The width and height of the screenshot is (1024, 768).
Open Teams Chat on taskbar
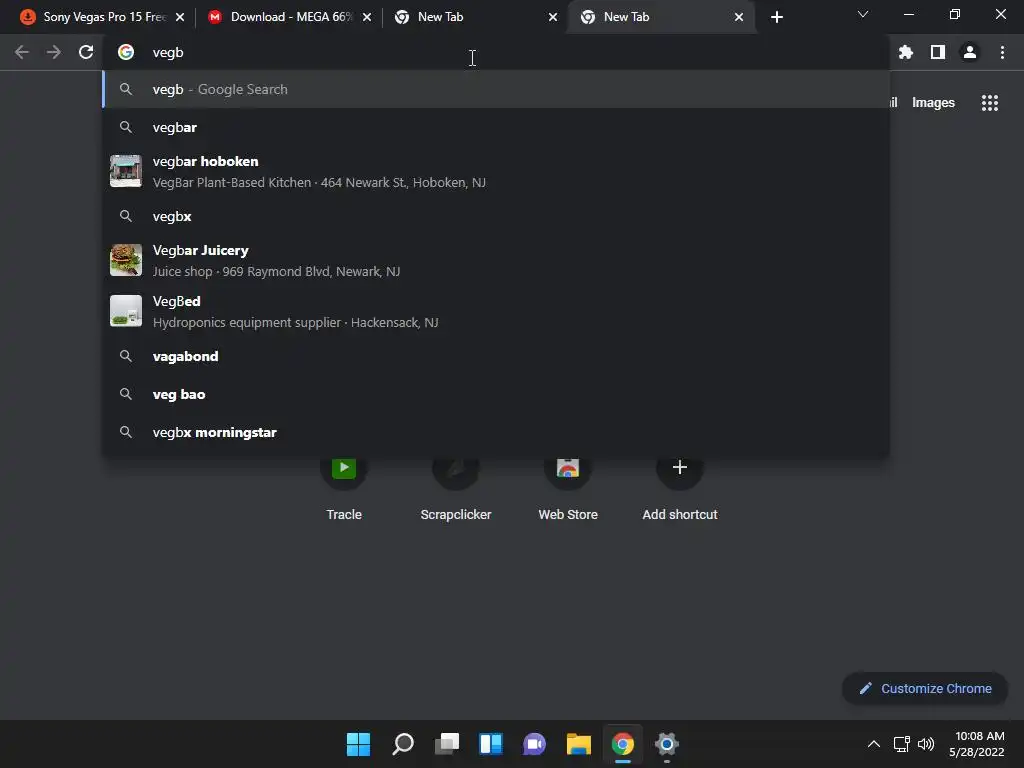[x=534, y=744]
